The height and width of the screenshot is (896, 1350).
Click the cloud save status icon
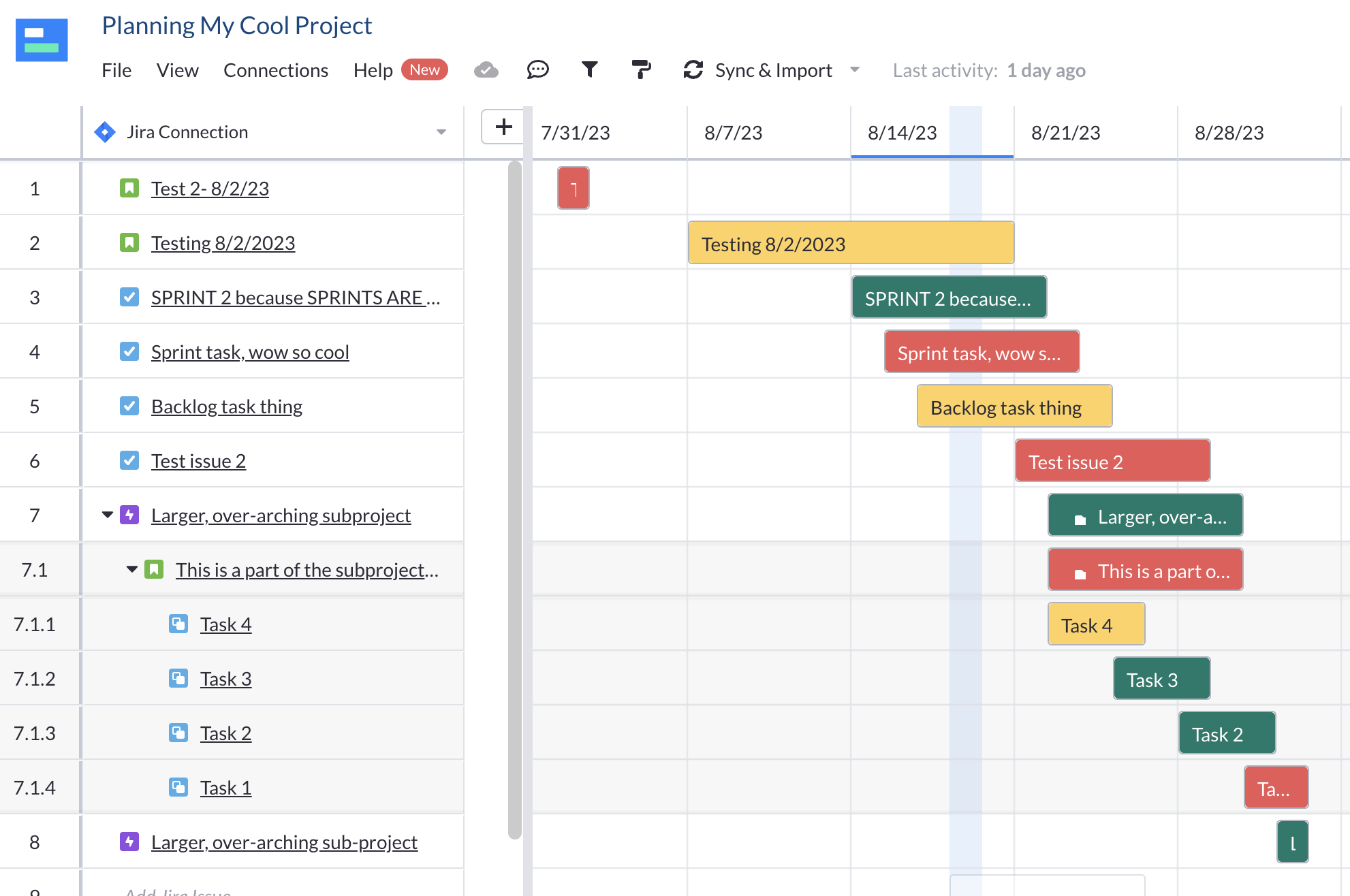tap(486, 70)
